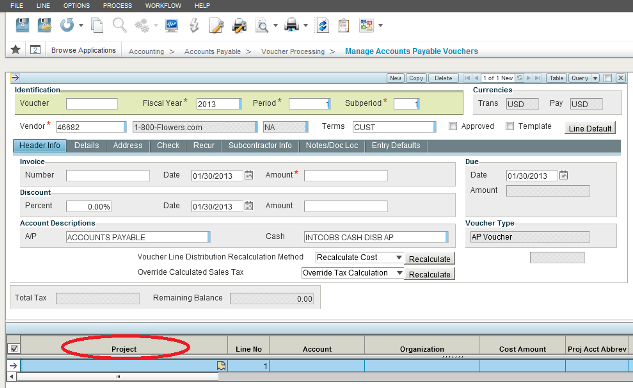Go to first record arrow
Viewport: 633px width, 388px height.
pos(467,78)
